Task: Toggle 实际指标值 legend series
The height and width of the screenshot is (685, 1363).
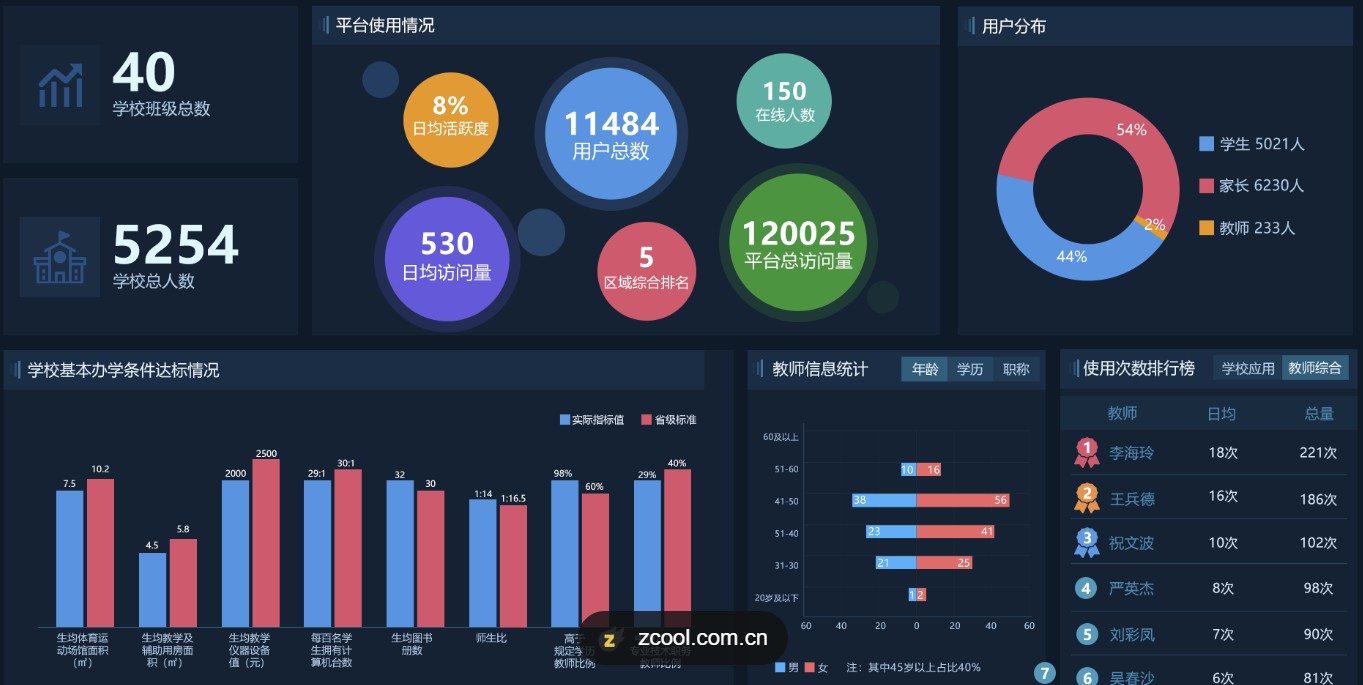Action: click(x=592, y=420)
